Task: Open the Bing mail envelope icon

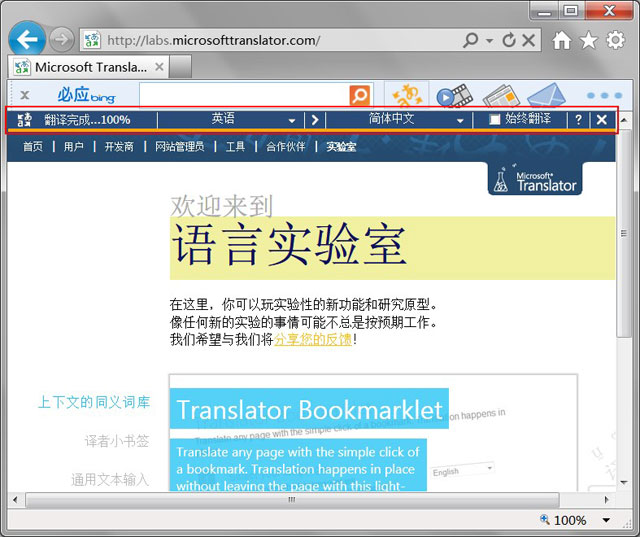Action: (546, 95)
